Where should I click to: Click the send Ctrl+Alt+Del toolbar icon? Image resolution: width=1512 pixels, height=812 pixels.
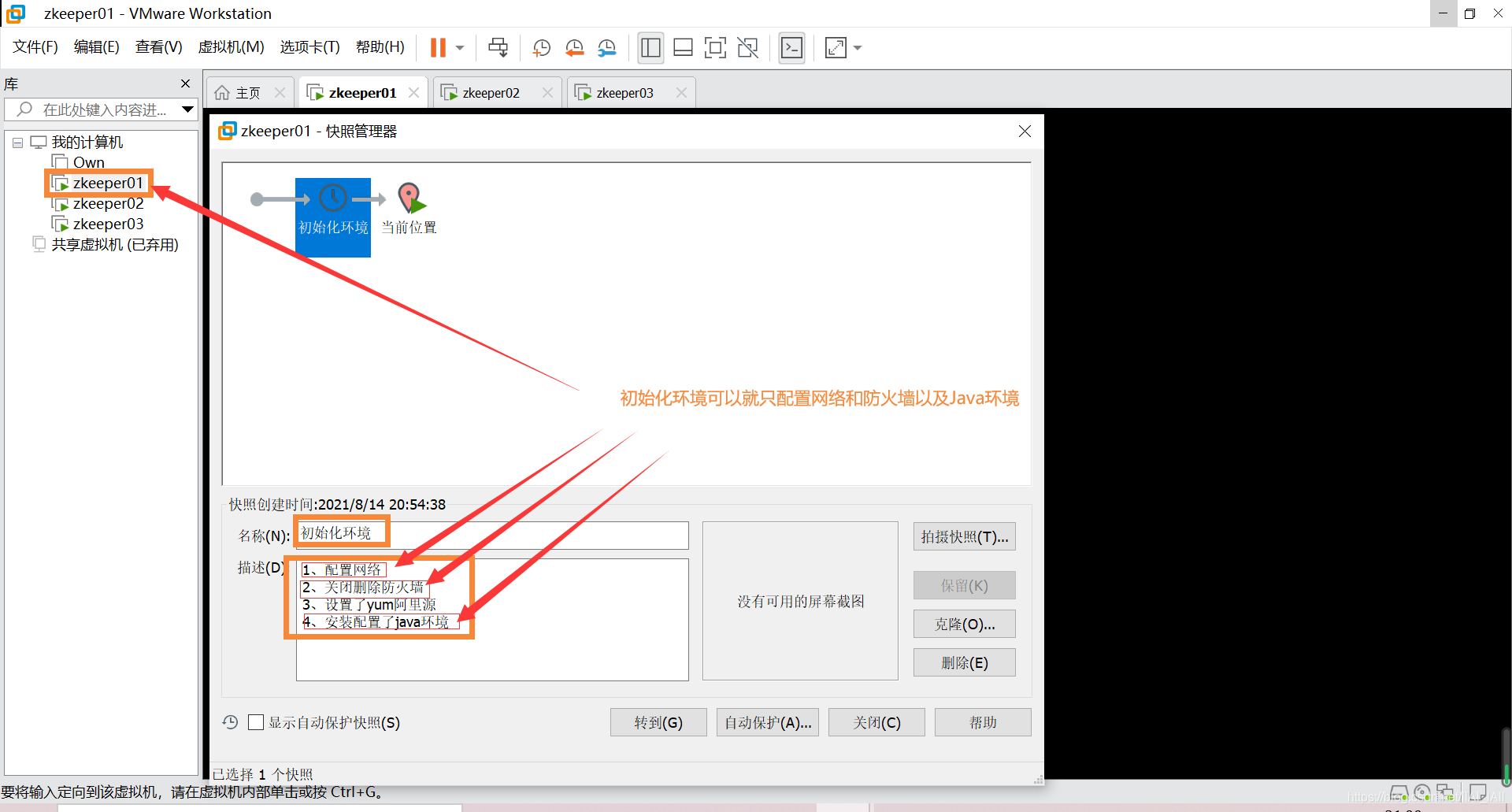[498, 48]
